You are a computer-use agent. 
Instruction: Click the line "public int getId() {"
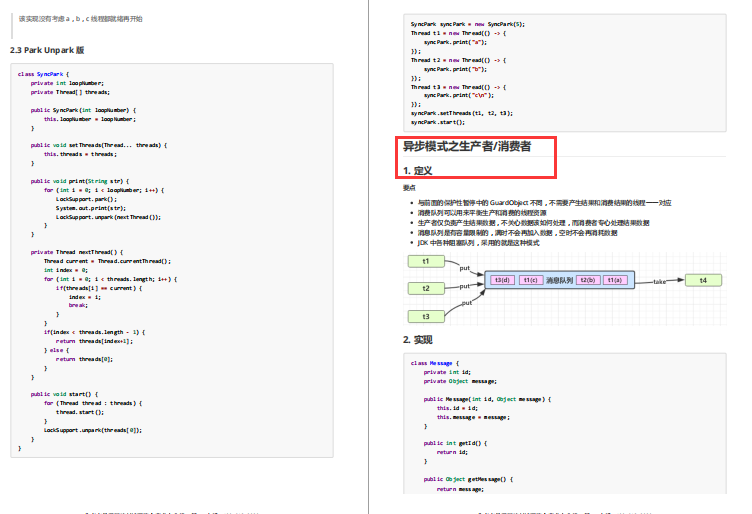pos(455,444)
